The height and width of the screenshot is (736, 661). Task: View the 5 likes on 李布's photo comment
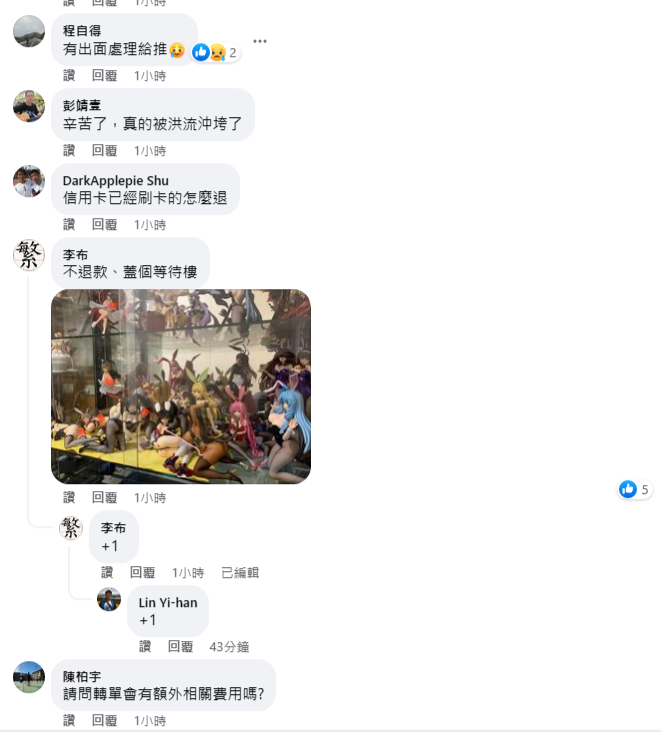[x=635, y=490]
